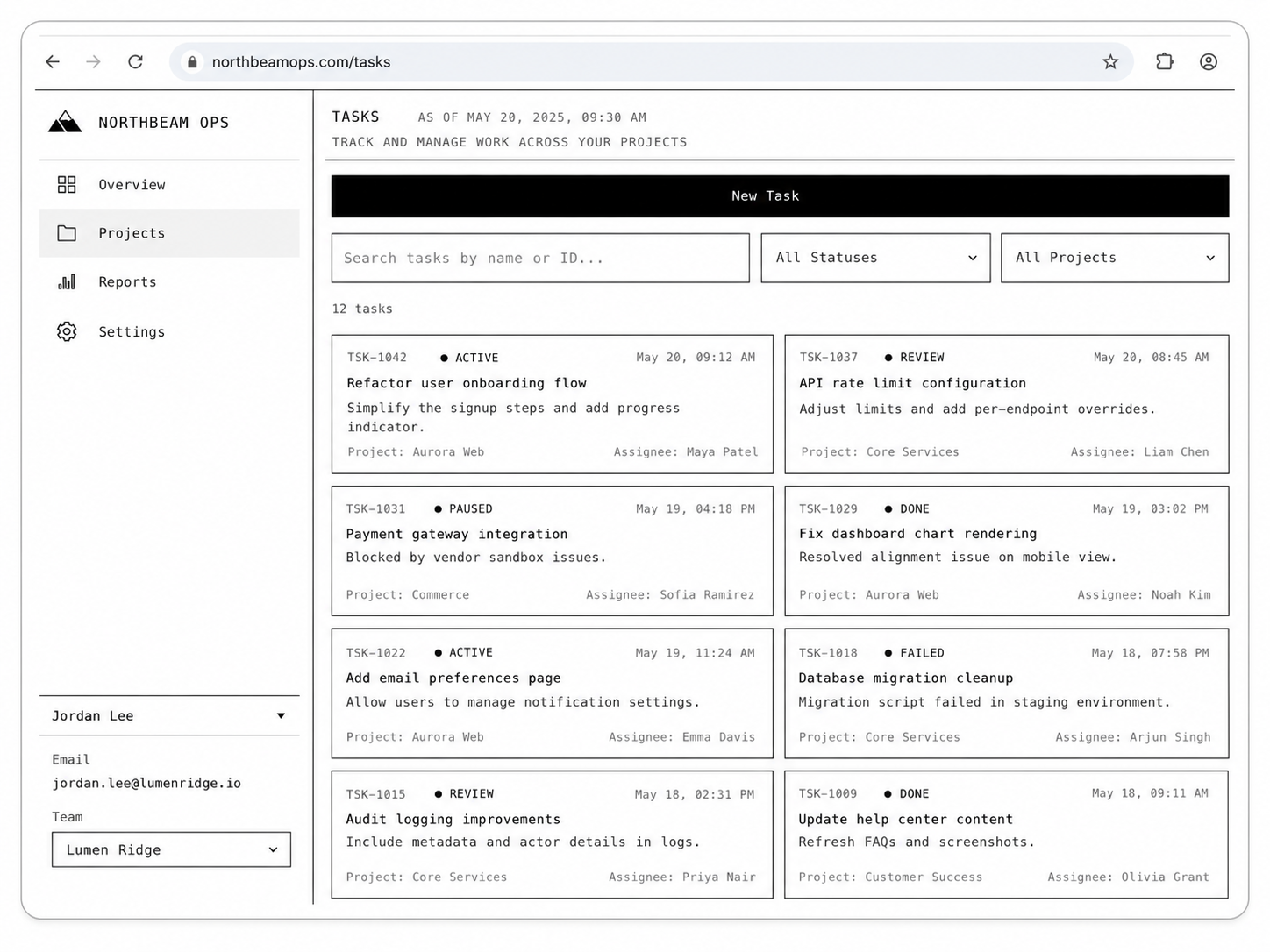Expand the All Statuses dropdown
The image size is (1270, 952).
click(875, 258)
